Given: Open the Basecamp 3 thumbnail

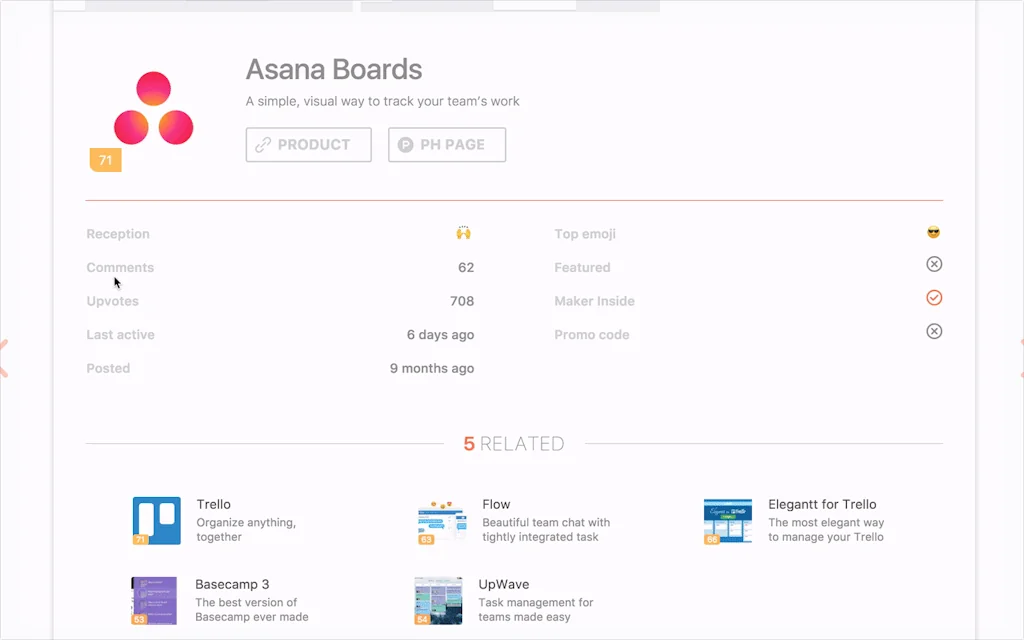Looking at the screenshot, I should tap(154, 600).
